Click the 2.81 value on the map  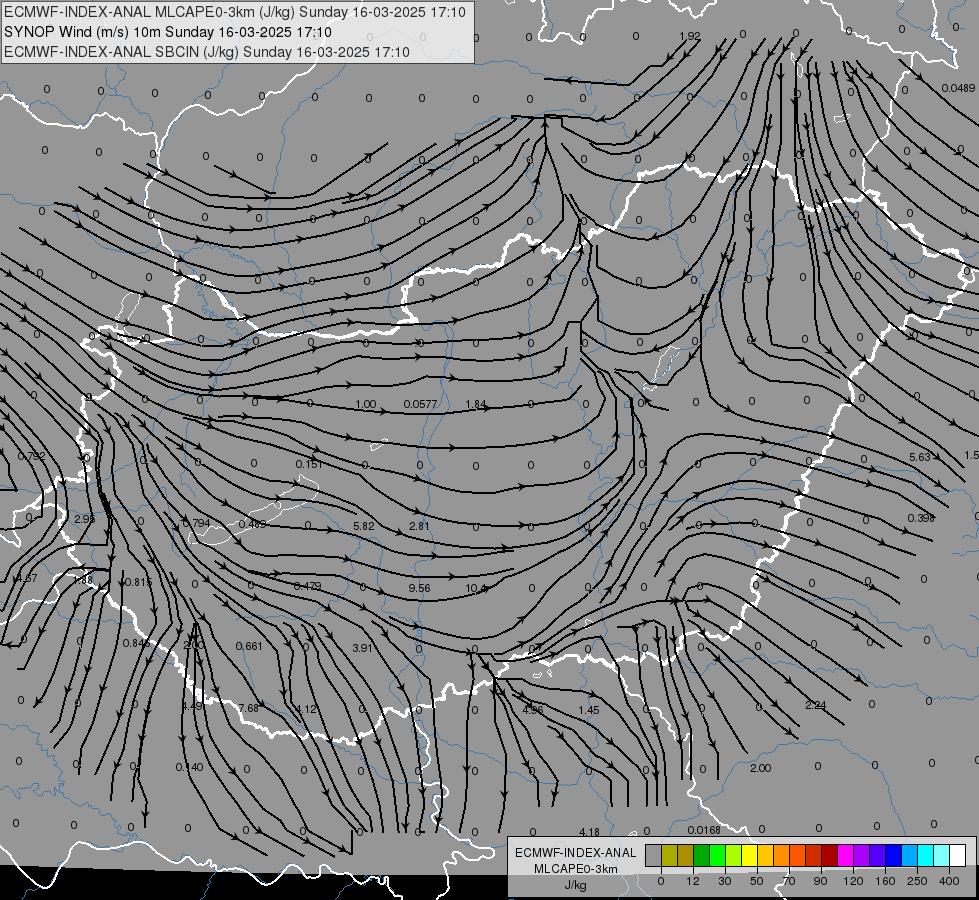click(419, 526)
